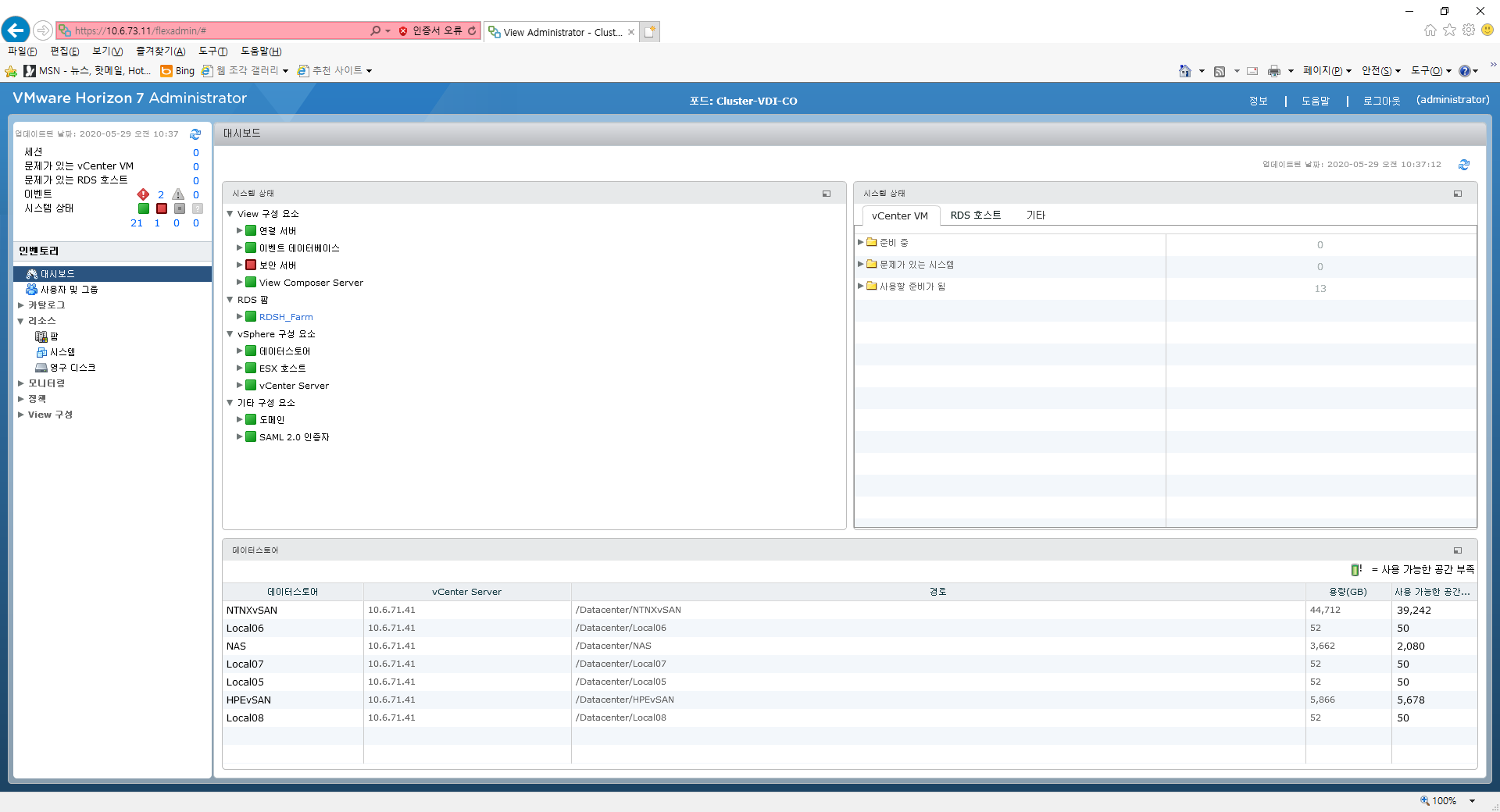Collapse the 리소스 sidebar section

(21, 321)
